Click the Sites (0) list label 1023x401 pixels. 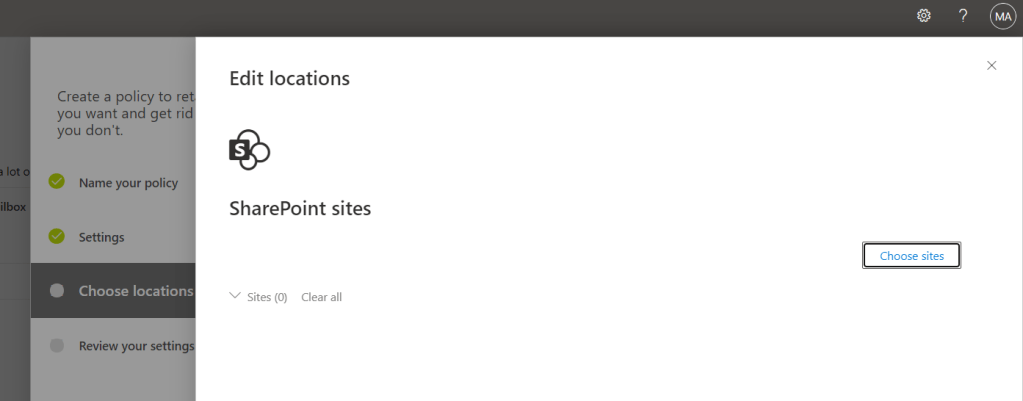[x=267, y=297]
